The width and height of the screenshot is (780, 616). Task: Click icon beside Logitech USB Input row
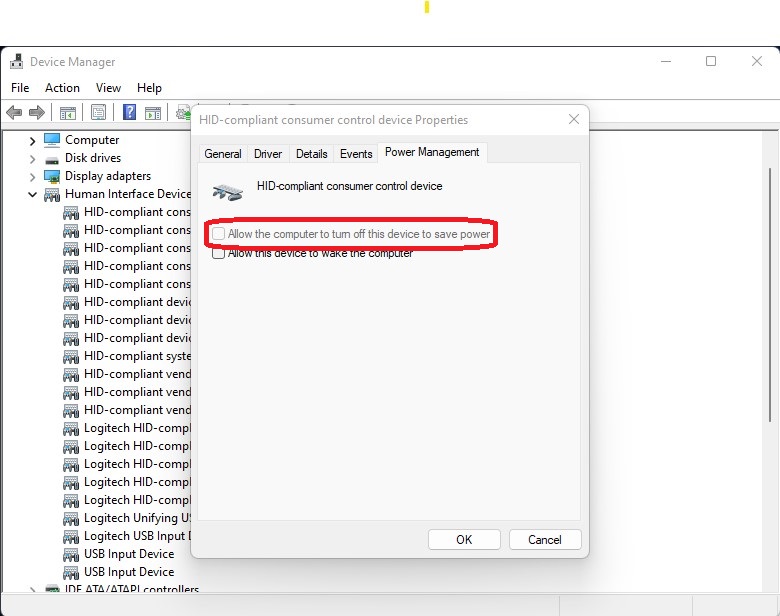71,537
